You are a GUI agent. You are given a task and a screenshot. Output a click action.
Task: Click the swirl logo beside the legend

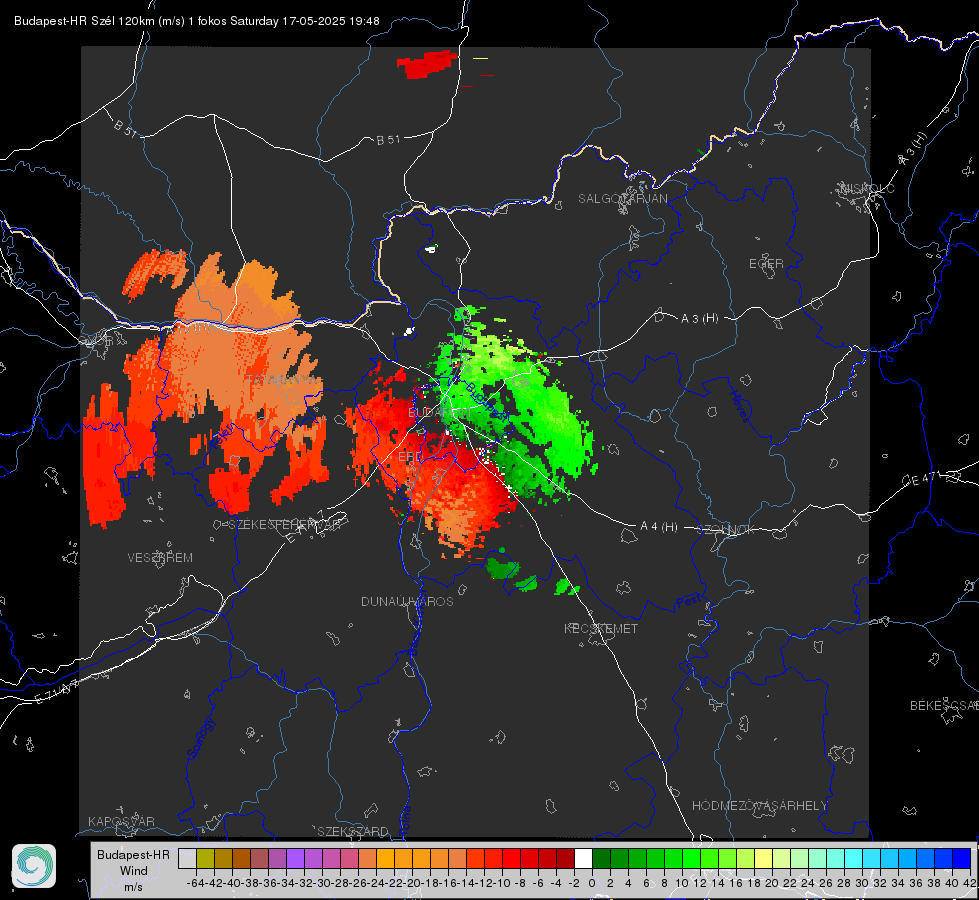click(34, 866)
